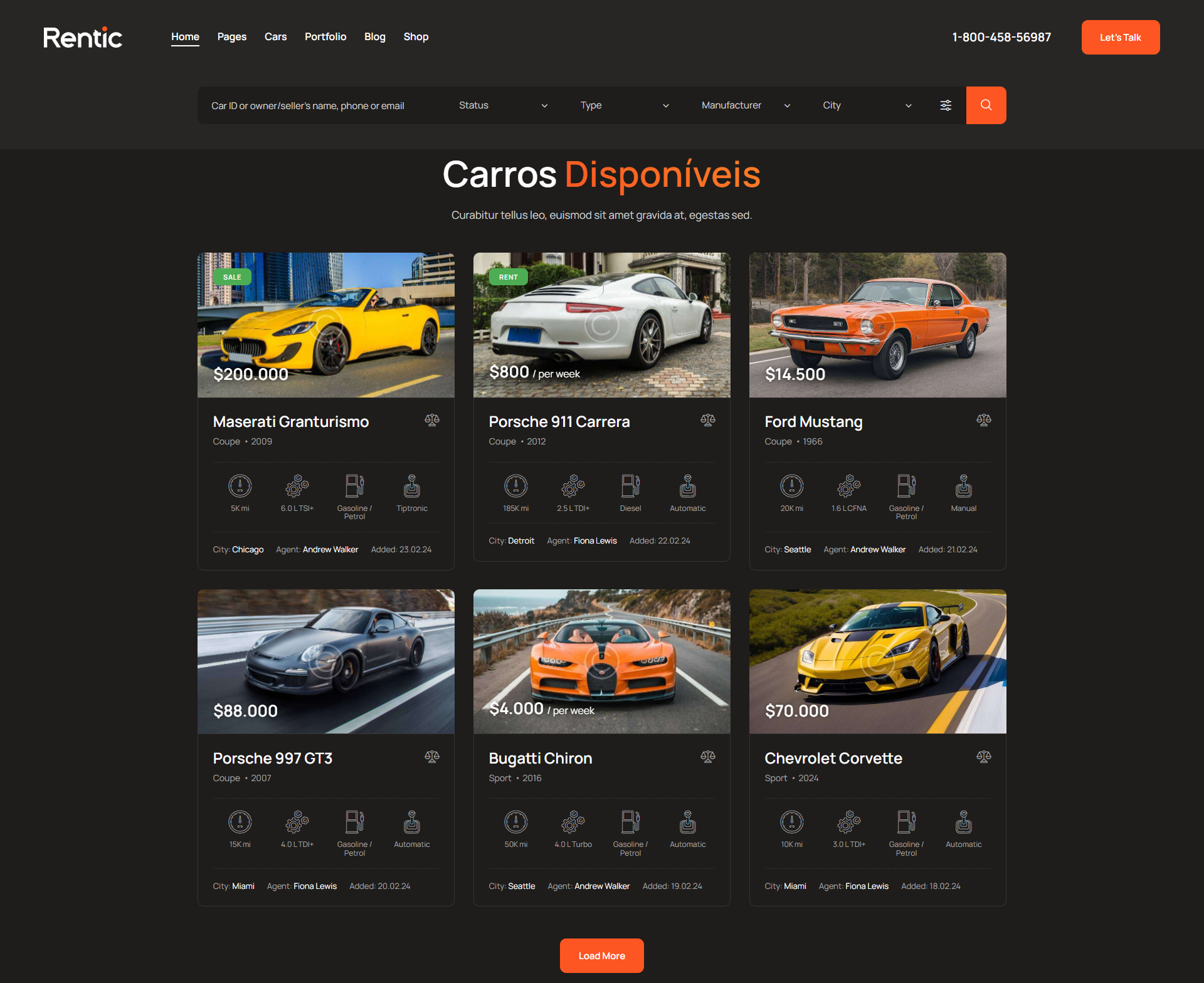Viewport: 1204px width, 983px height.
Task: Click the Load More button
Action: [x=602, y=955]
